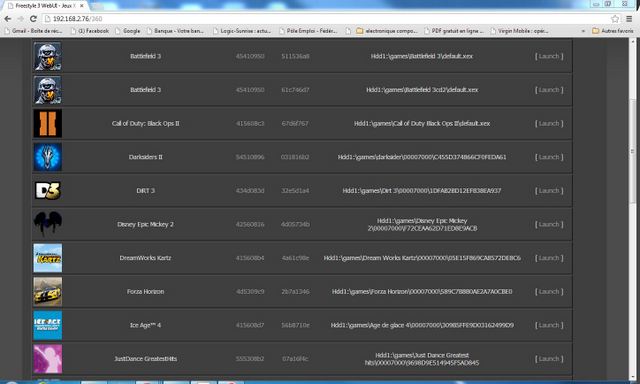Click the DreamWorks Kartz game icon
640x384 pixels.
point(48,258)
